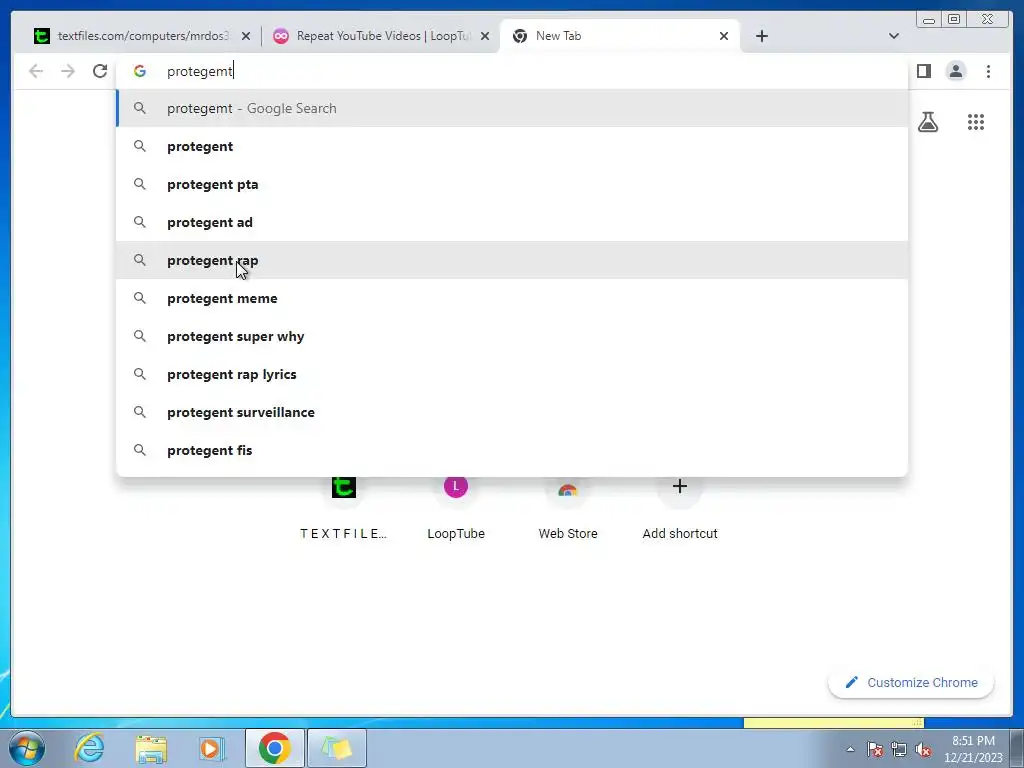Open the Chrome three-dot menu
Screen dimensions: 1024x768
pyautogui.click(x=988, y=71)
